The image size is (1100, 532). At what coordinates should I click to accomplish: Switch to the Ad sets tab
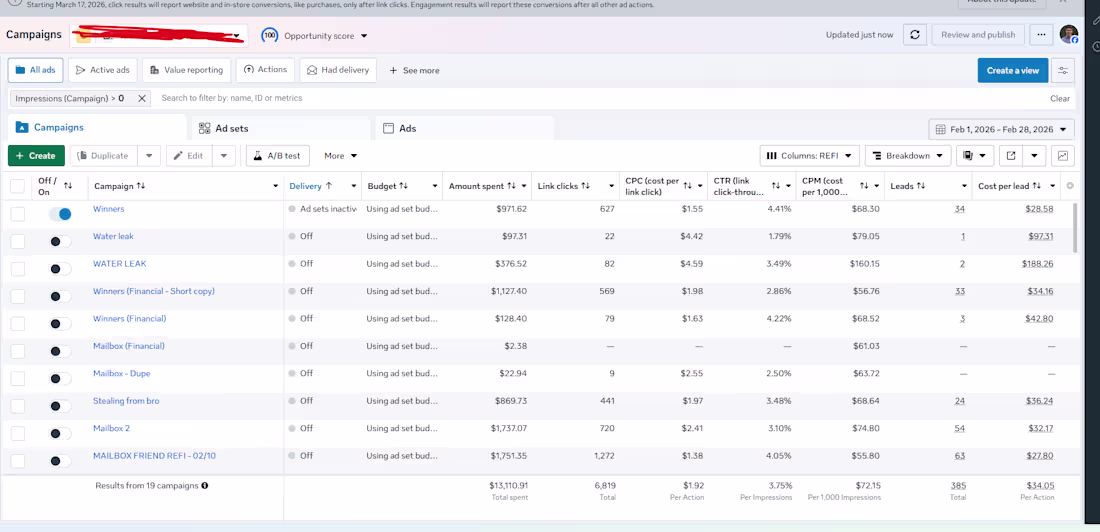click(231, 128)
